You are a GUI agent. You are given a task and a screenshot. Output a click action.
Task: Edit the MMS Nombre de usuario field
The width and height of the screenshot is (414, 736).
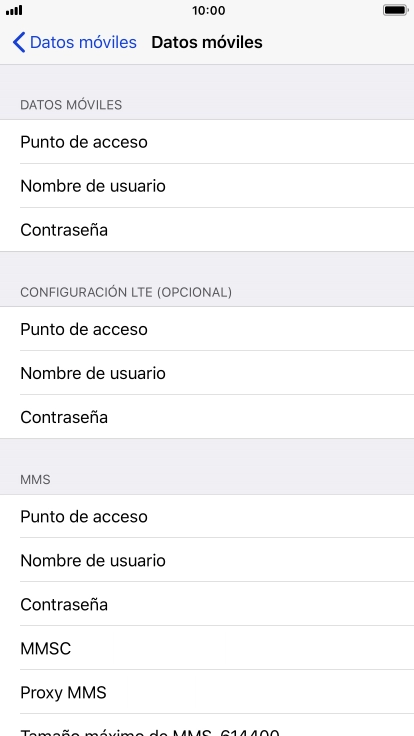207,560
